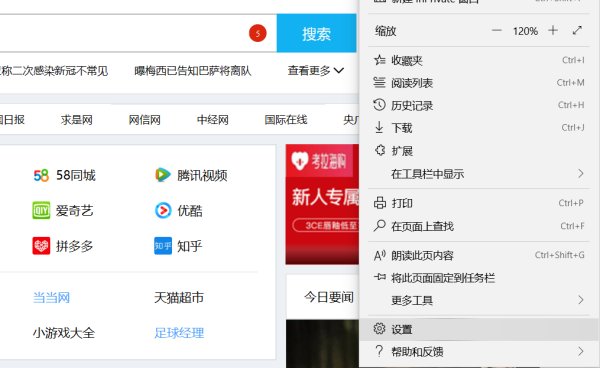Click the 打印 printer icon
Viewport: 600px width, 368px height.
(x=380, y=203)
